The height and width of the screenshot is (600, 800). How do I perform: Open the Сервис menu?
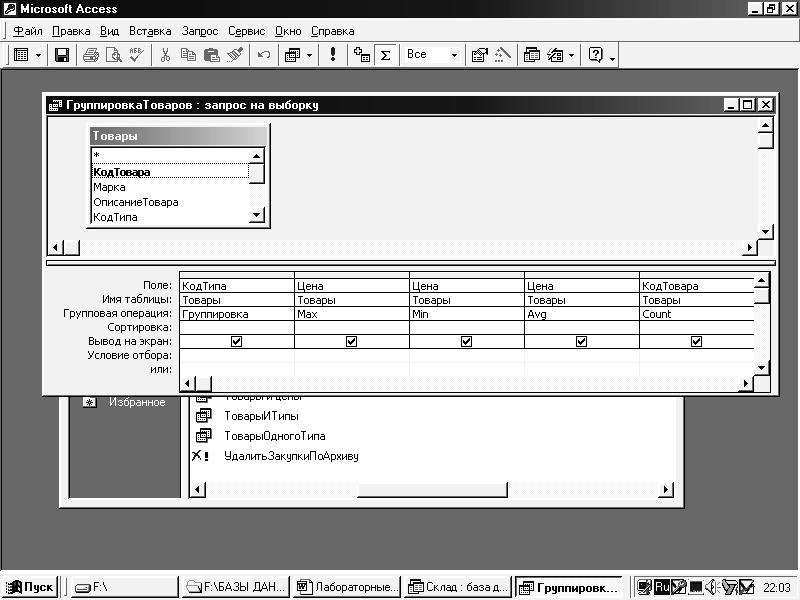point(246,31)
